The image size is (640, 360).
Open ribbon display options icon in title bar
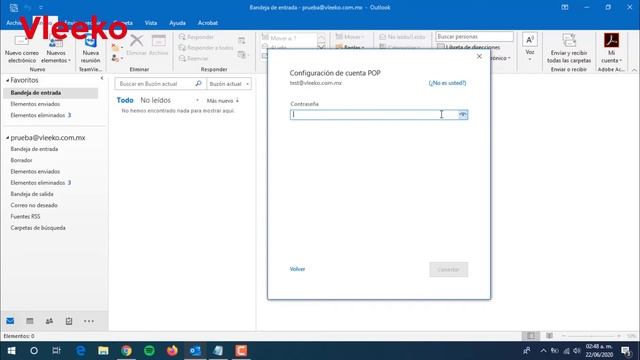tap(565, 7)
